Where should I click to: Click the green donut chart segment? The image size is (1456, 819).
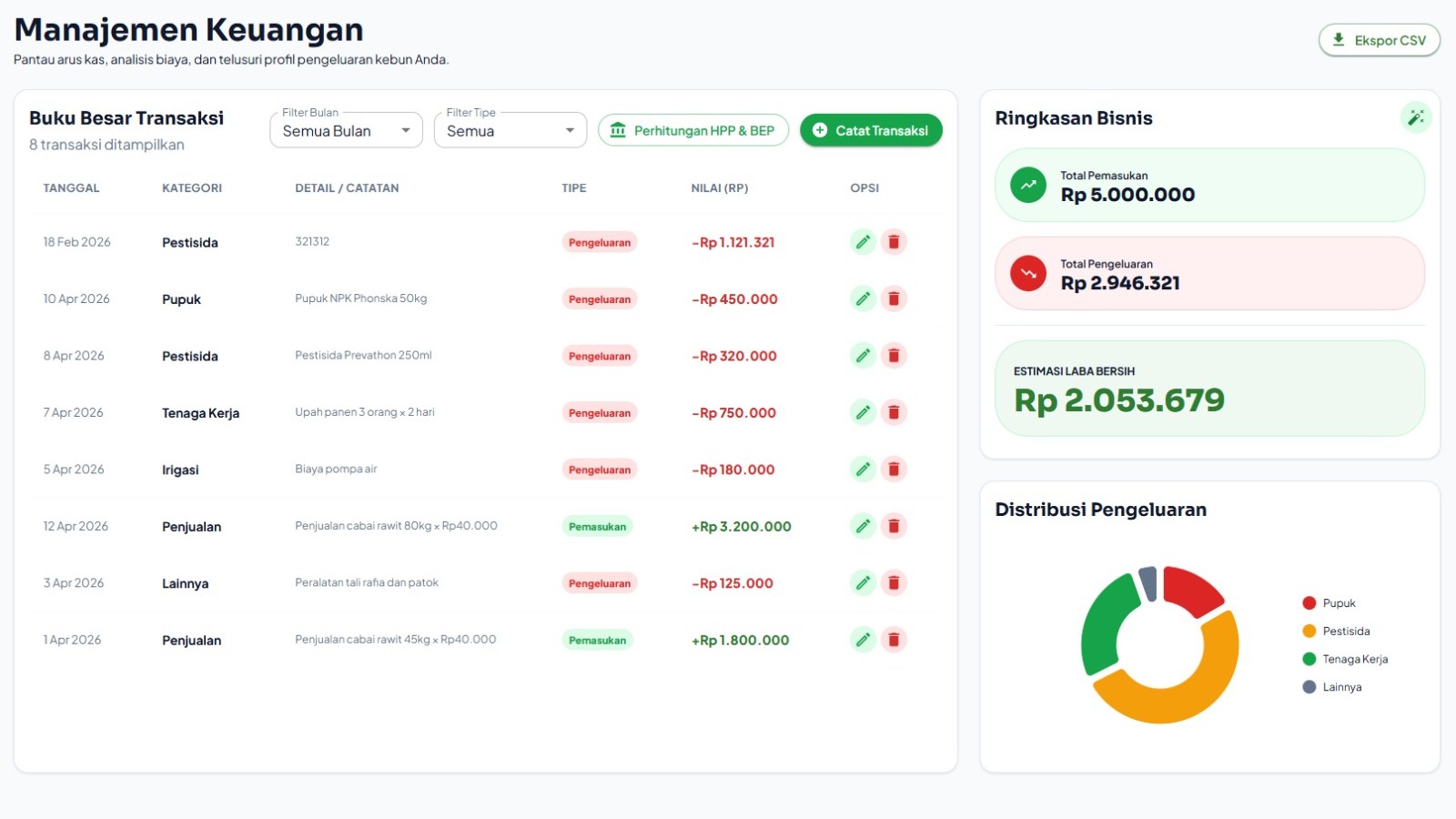(1099, 628)
